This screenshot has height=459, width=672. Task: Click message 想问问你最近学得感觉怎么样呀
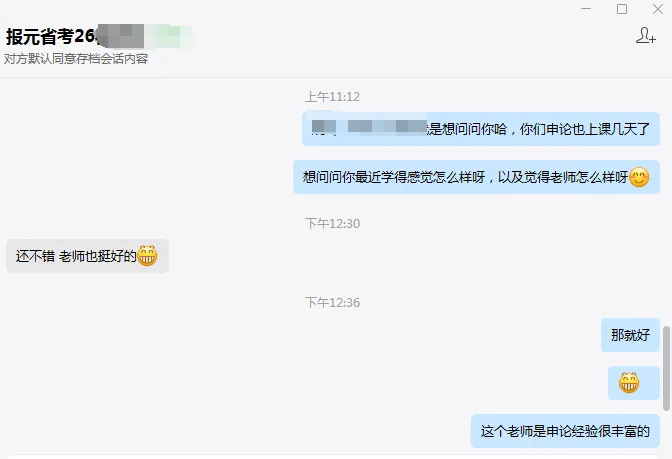tap(477, 177)
